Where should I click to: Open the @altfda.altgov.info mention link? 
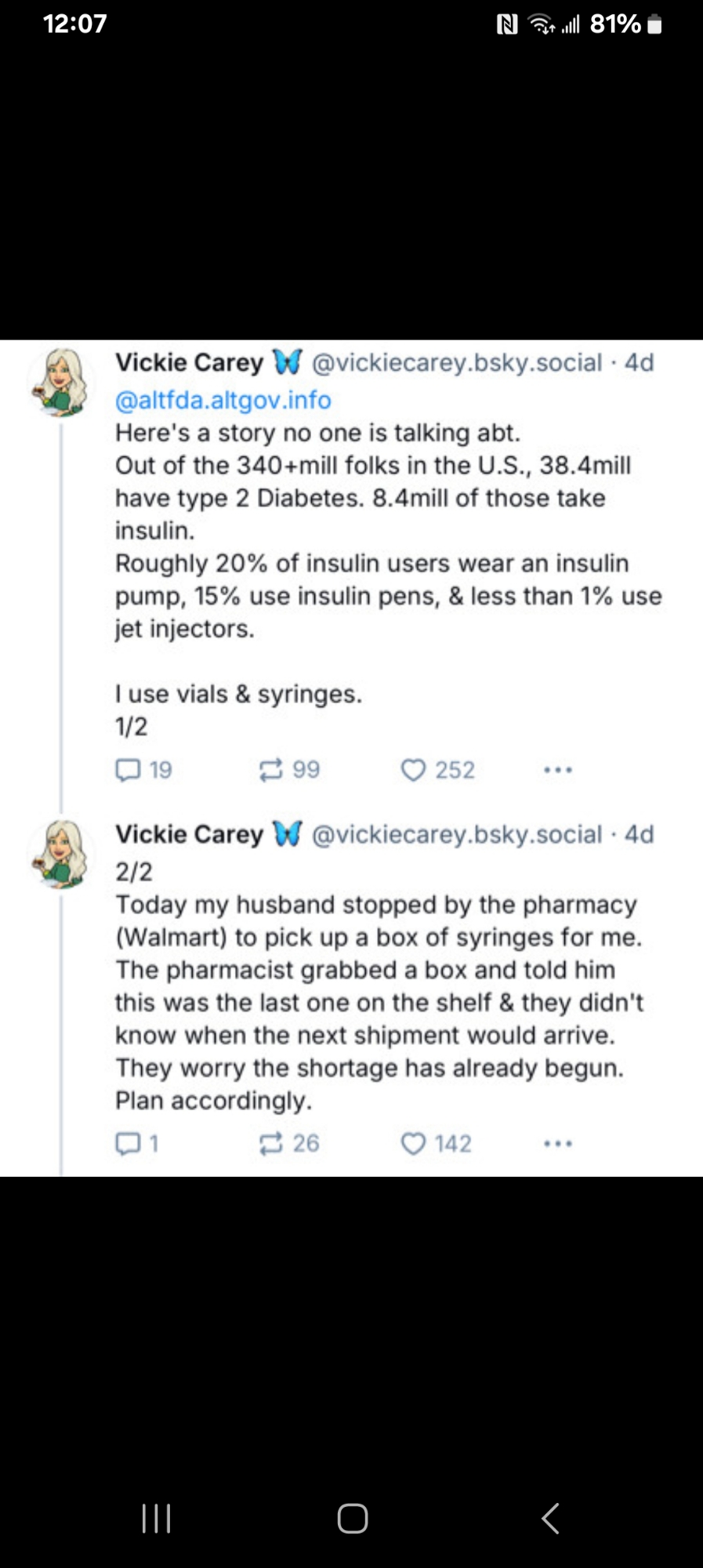pyautogui.click(x=223, y=400)
